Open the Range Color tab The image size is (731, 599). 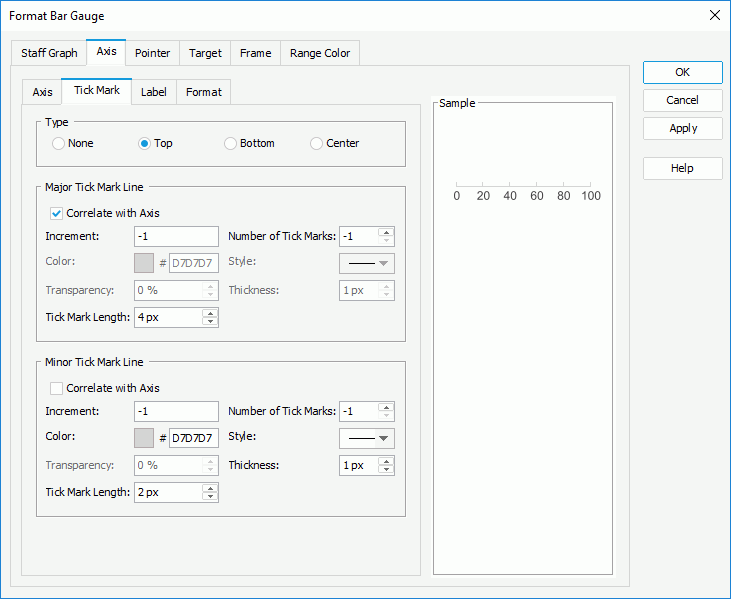click(x=320, y=53)
